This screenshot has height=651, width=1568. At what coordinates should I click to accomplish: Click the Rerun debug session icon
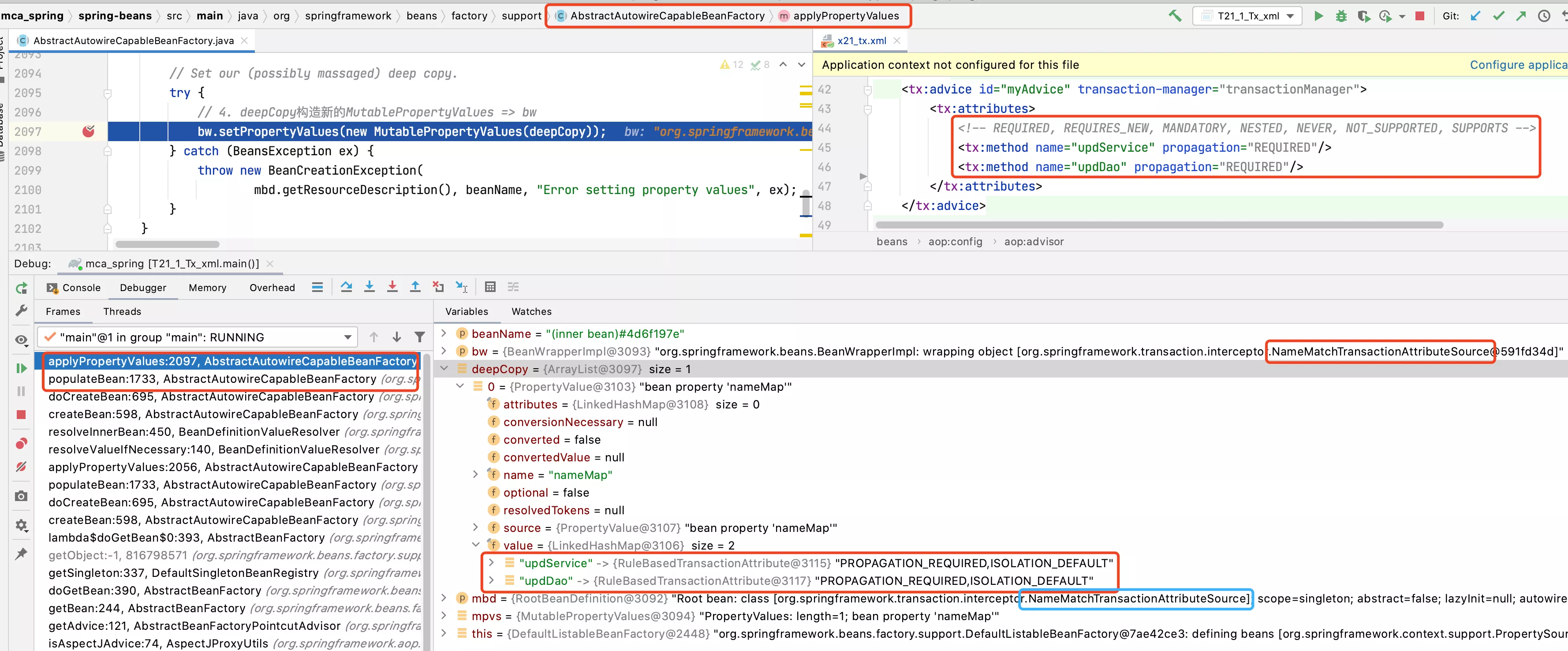point(21,288)
